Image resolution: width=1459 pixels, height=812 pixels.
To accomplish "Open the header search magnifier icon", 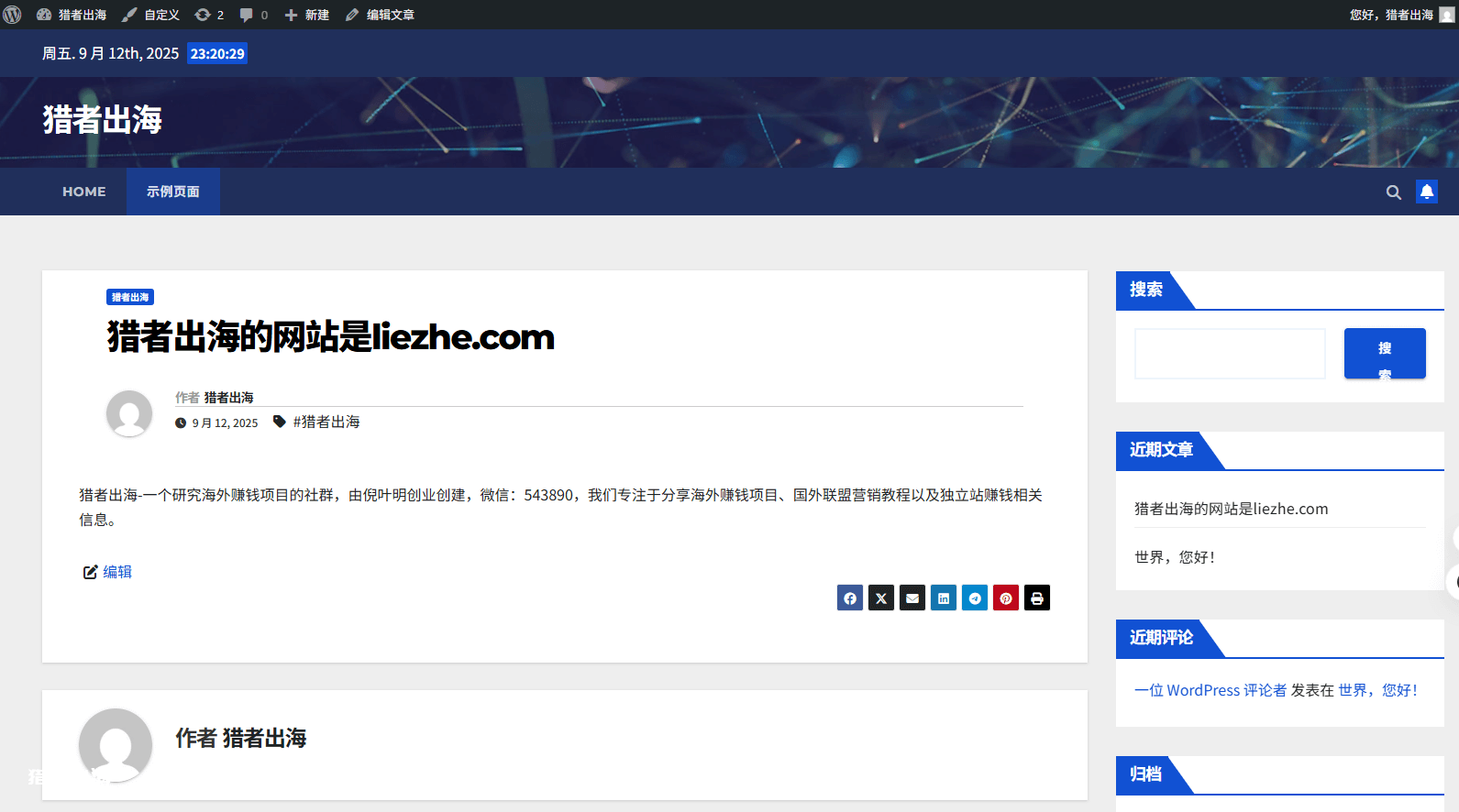I will pos(1393,192).
